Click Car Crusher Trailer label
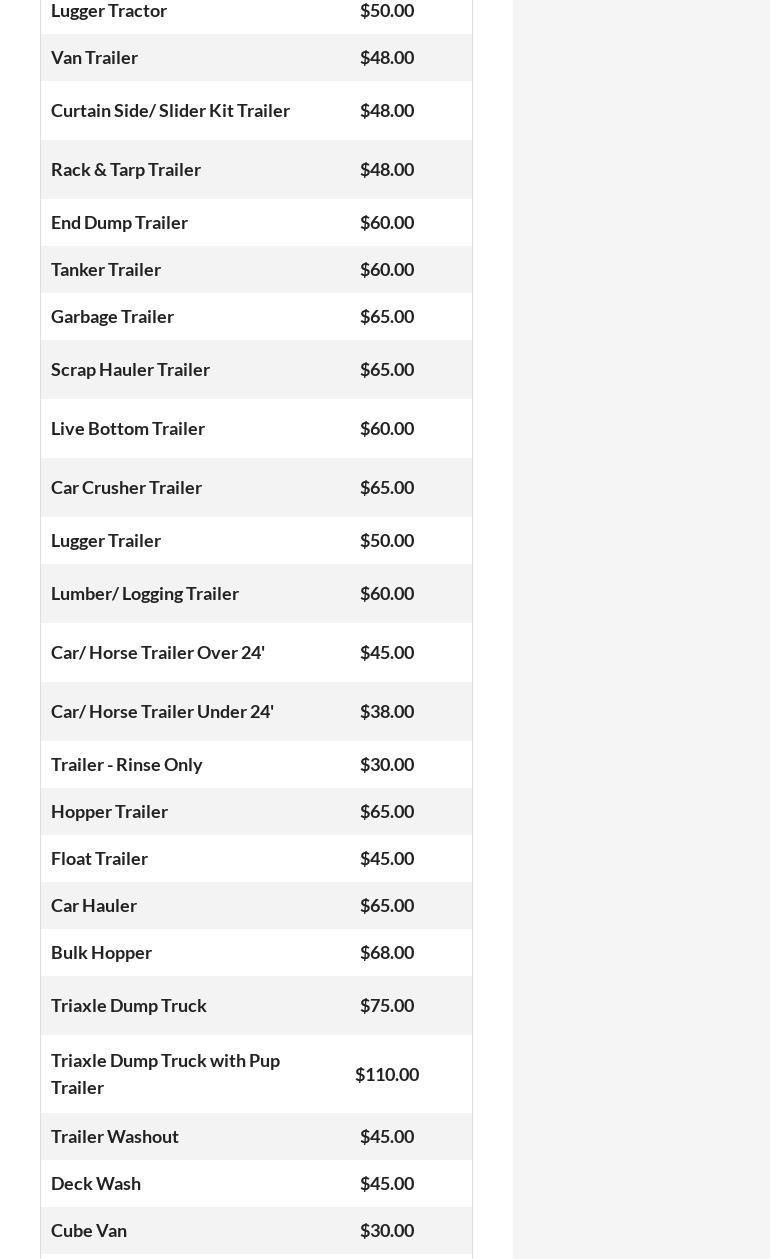Image resolution: width=770 pixels, height=1259 pixels. (126, 488)
